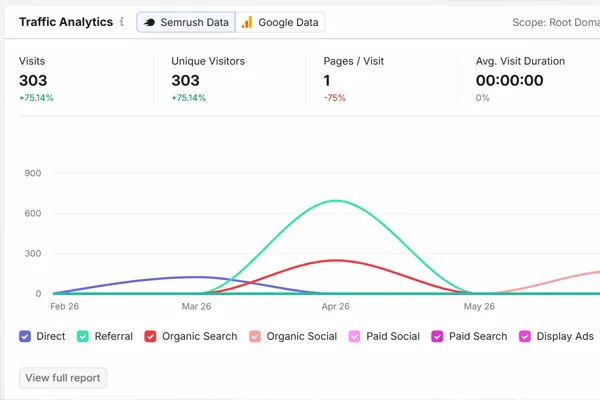Click the Avg. Visit Duration label
Image resolution: width=600 pixels, height=400 pixels.
(520, 61)
